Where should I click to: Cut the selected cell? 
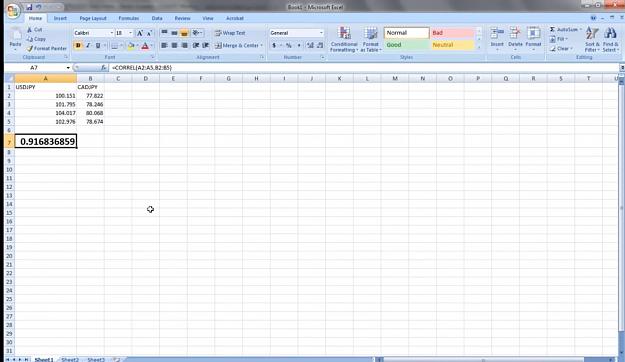click(35, 30)
